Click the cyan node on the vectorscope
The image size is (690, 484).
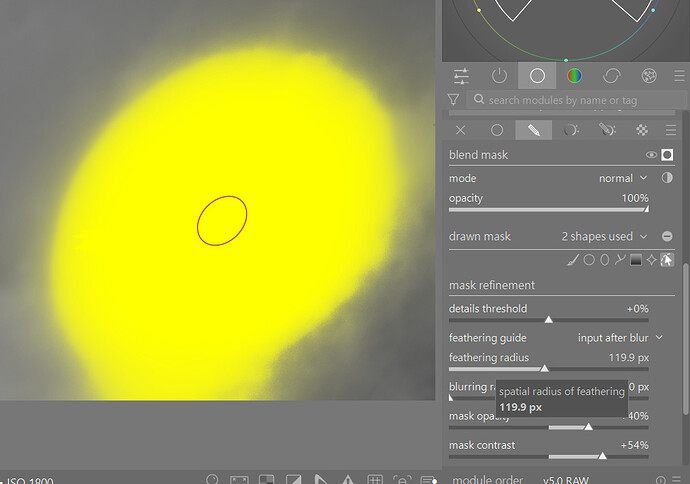[653, 10]
